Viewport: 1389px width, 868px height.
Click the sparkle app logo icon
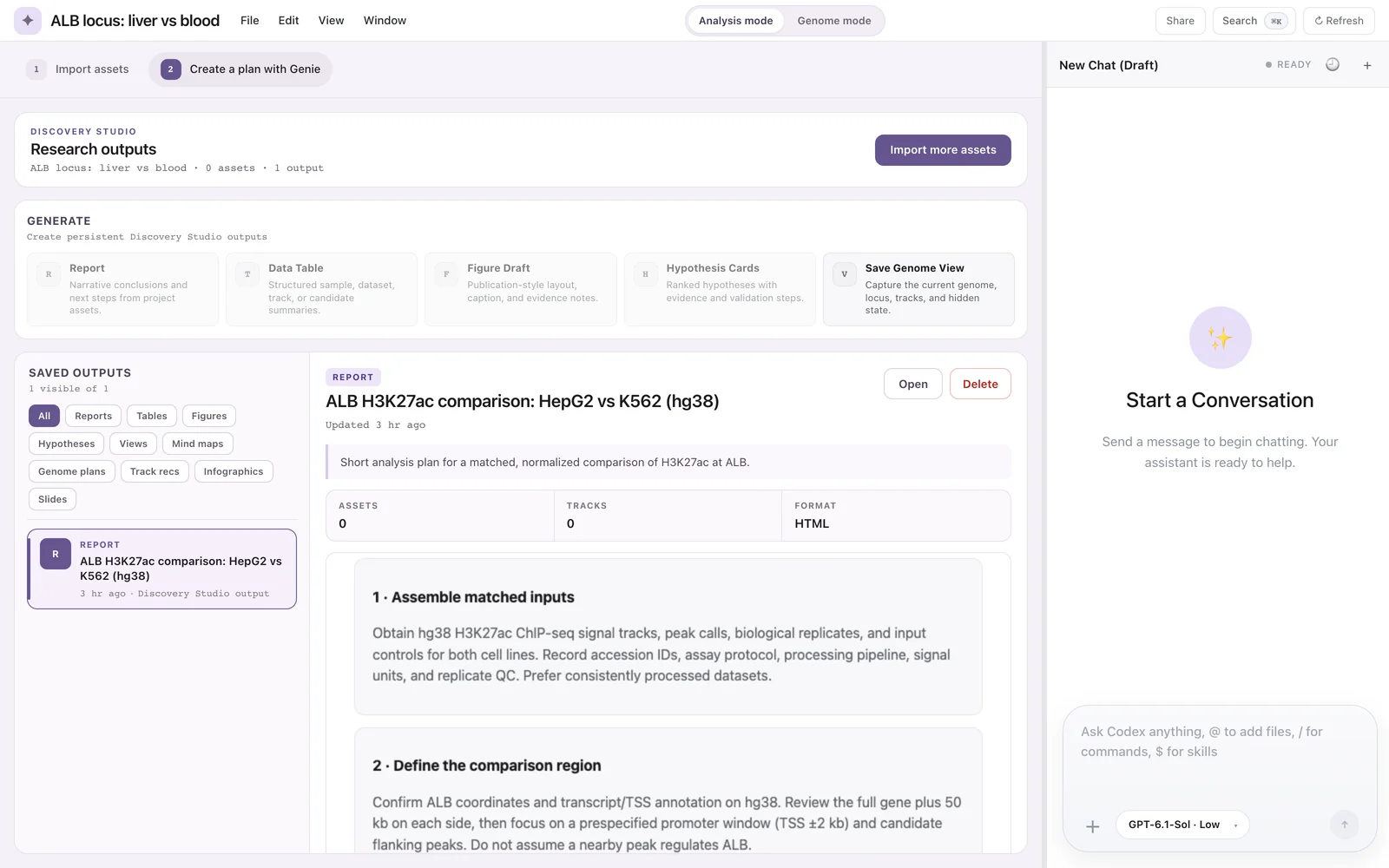tap(28, 21)
